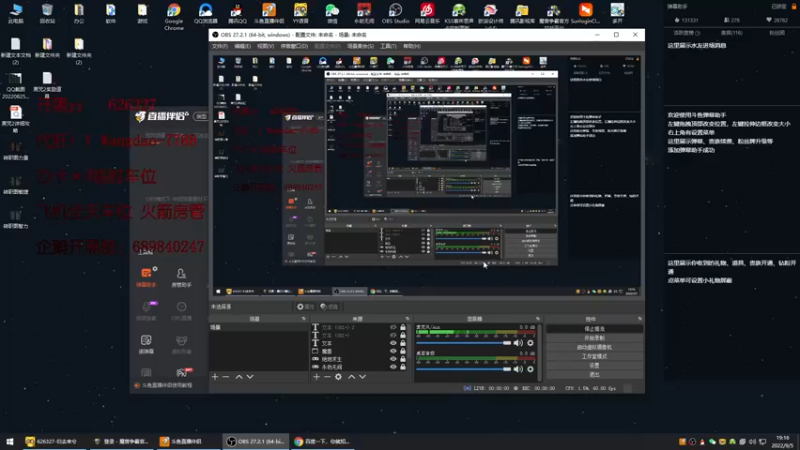Pop out the Scenes dock via its header icon

click(304, 319)
